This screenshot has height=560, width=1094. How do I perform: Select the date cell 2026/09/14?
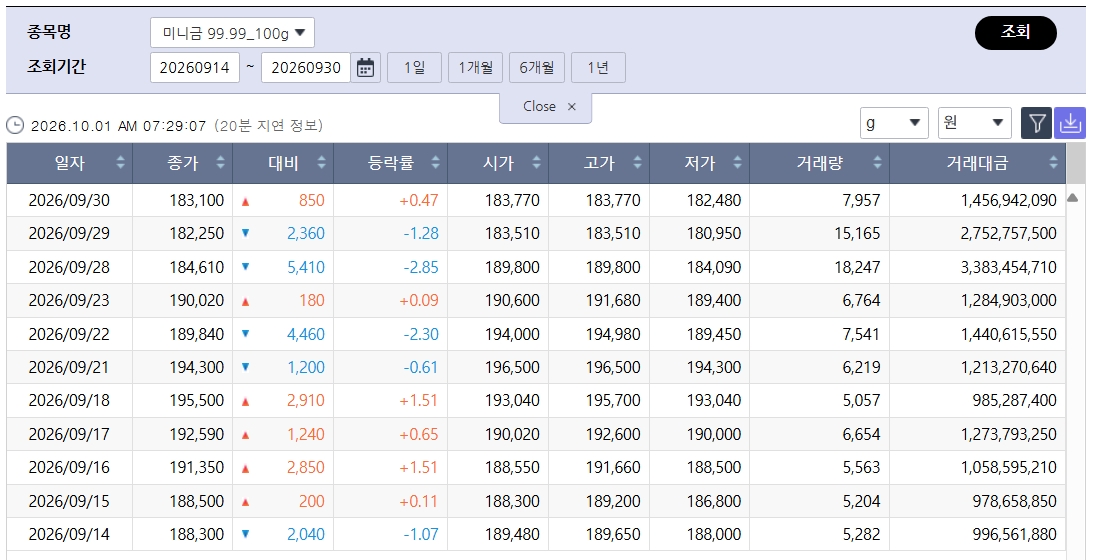69,535
